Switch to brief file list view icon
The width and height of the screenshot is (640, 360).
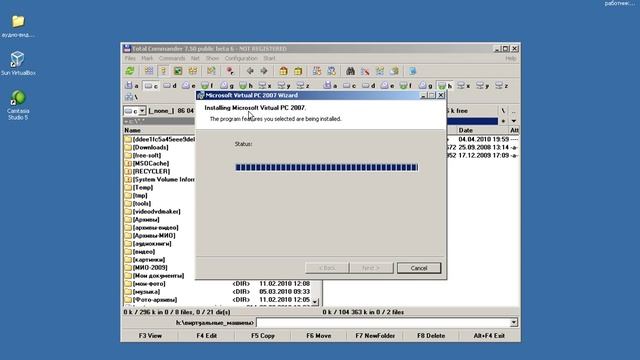149,71
